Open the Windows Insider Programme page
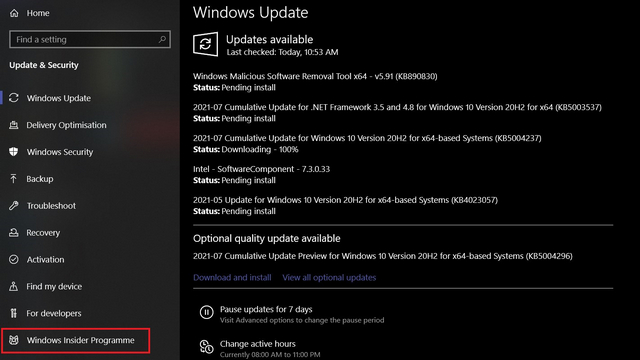 (x=76, y=340)
